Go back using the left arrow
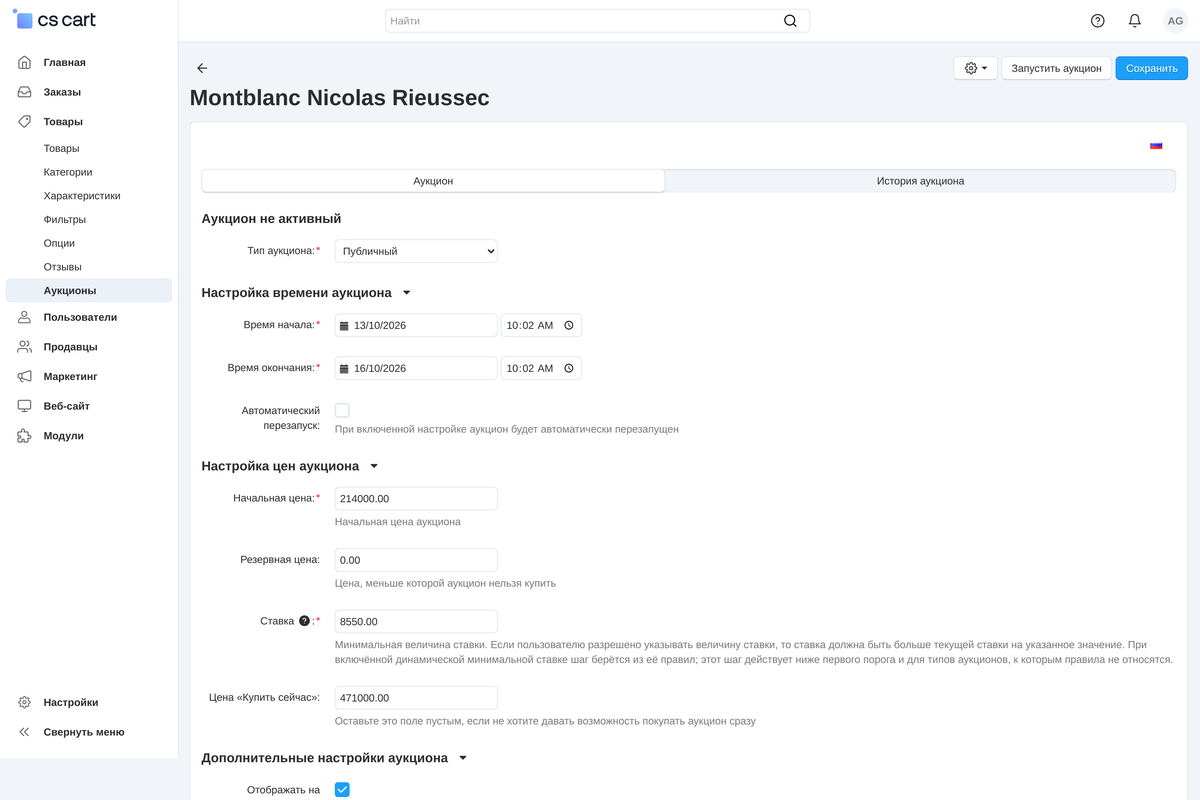 (x=202, y=68)
